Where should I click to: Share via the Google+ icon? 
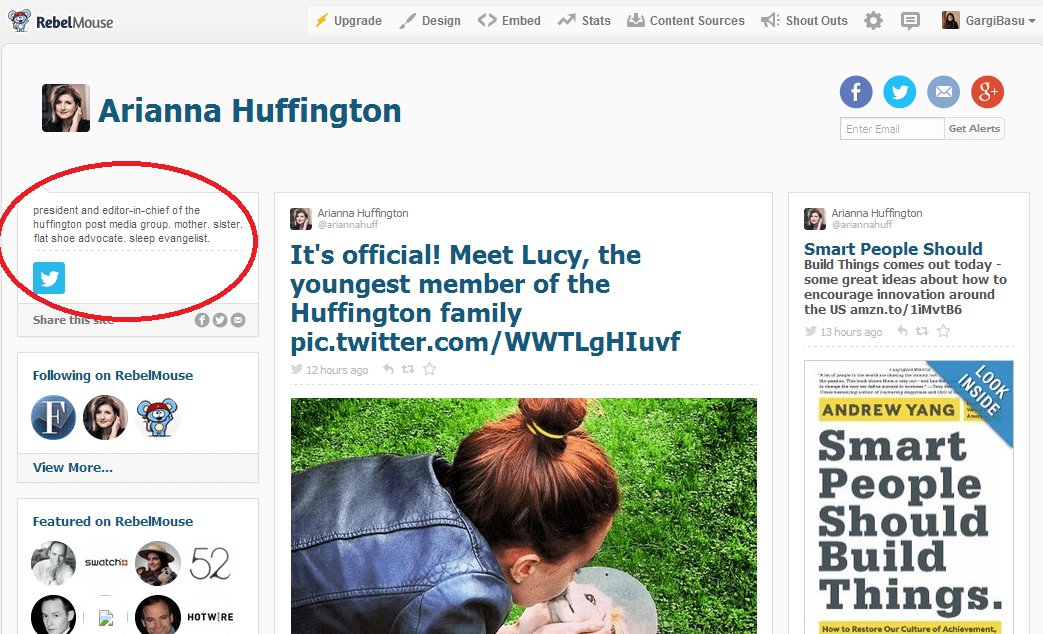point(987,92)
